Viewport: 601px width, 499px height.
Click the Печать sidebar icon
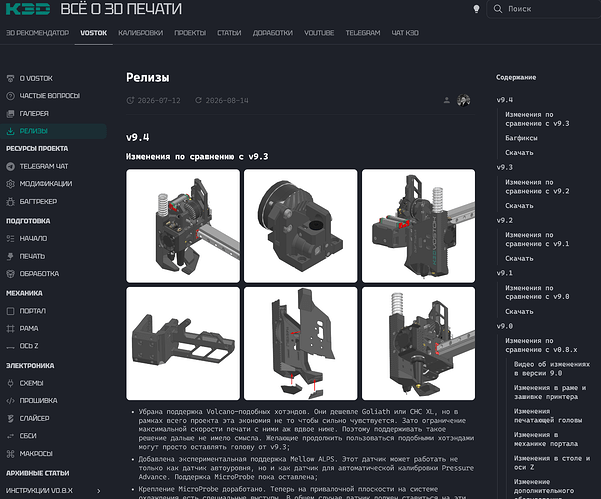[10, 256]
